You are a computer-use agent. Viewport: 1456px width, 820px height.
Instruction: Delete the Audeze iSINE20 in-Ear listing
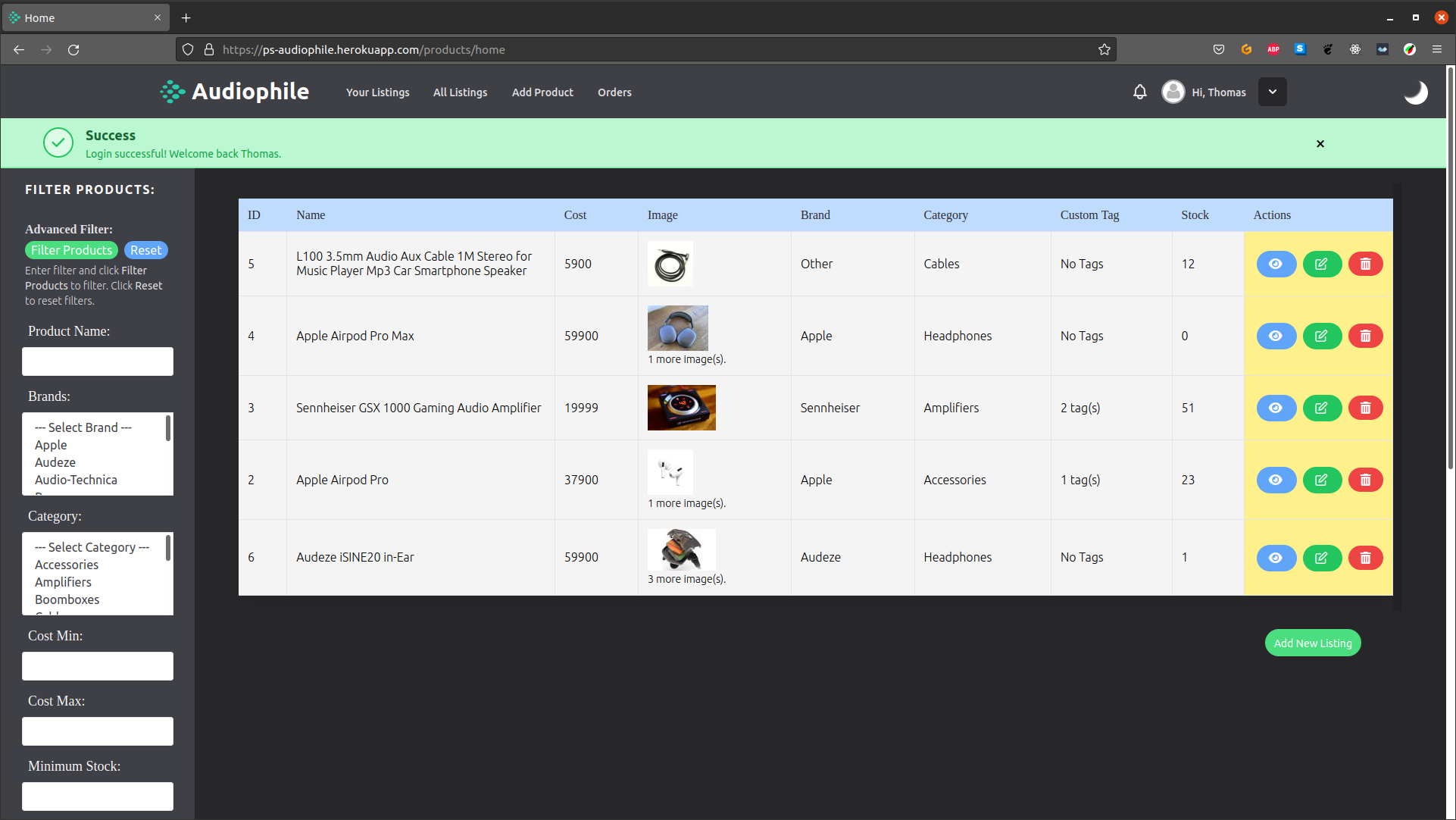coord(1366,558)
